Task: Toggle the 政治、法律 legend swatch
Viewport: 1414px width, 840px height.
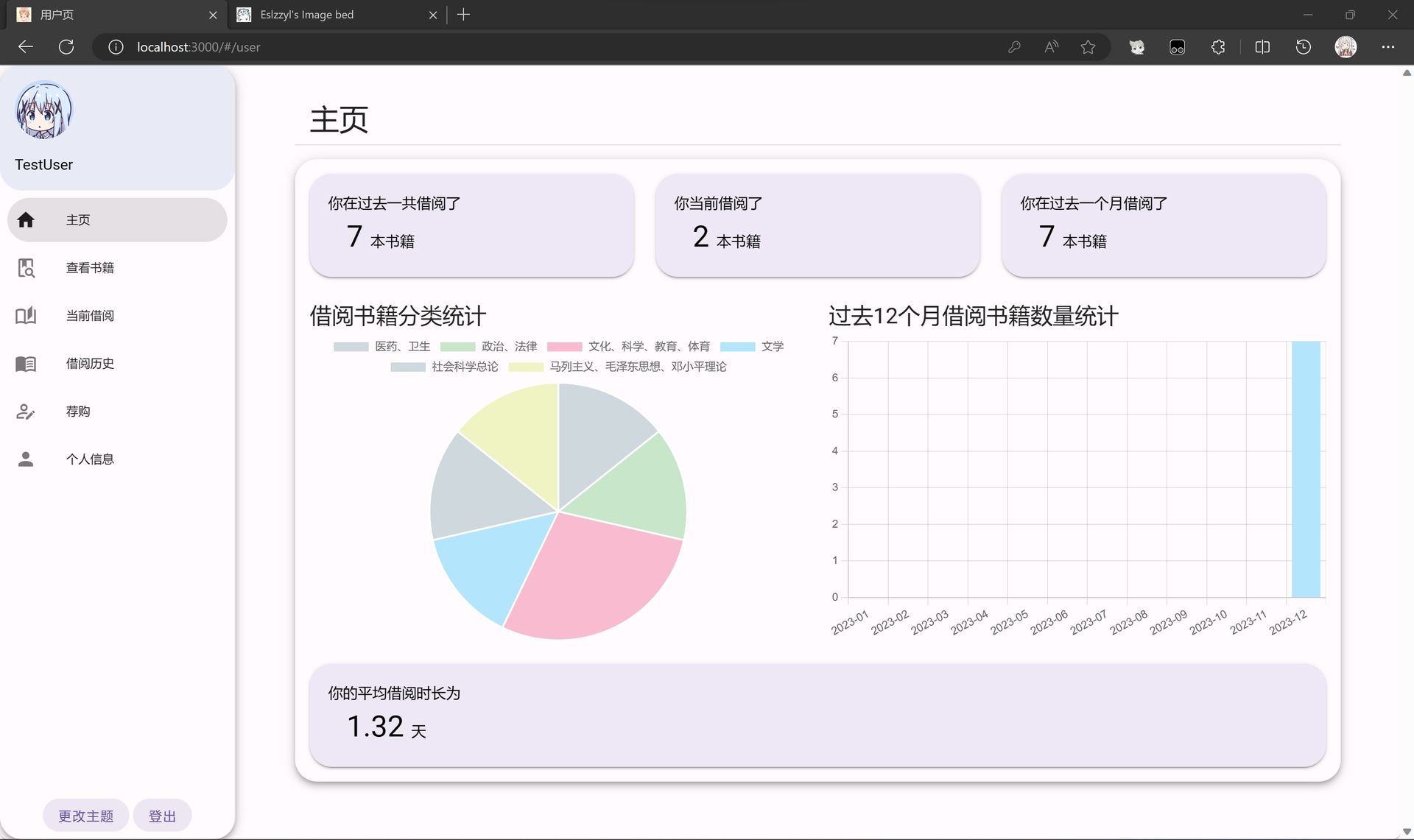Action: (457, 347)
